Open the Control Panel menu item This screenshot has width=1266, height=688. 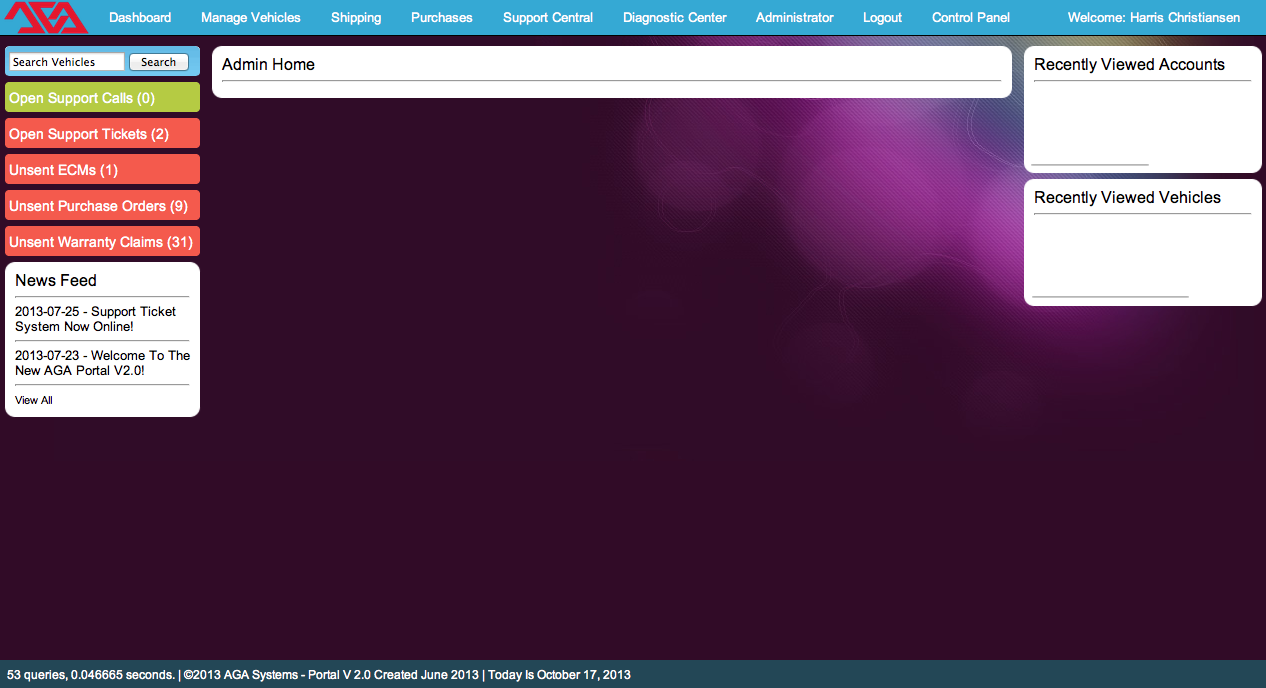click(x=971, y=18)
